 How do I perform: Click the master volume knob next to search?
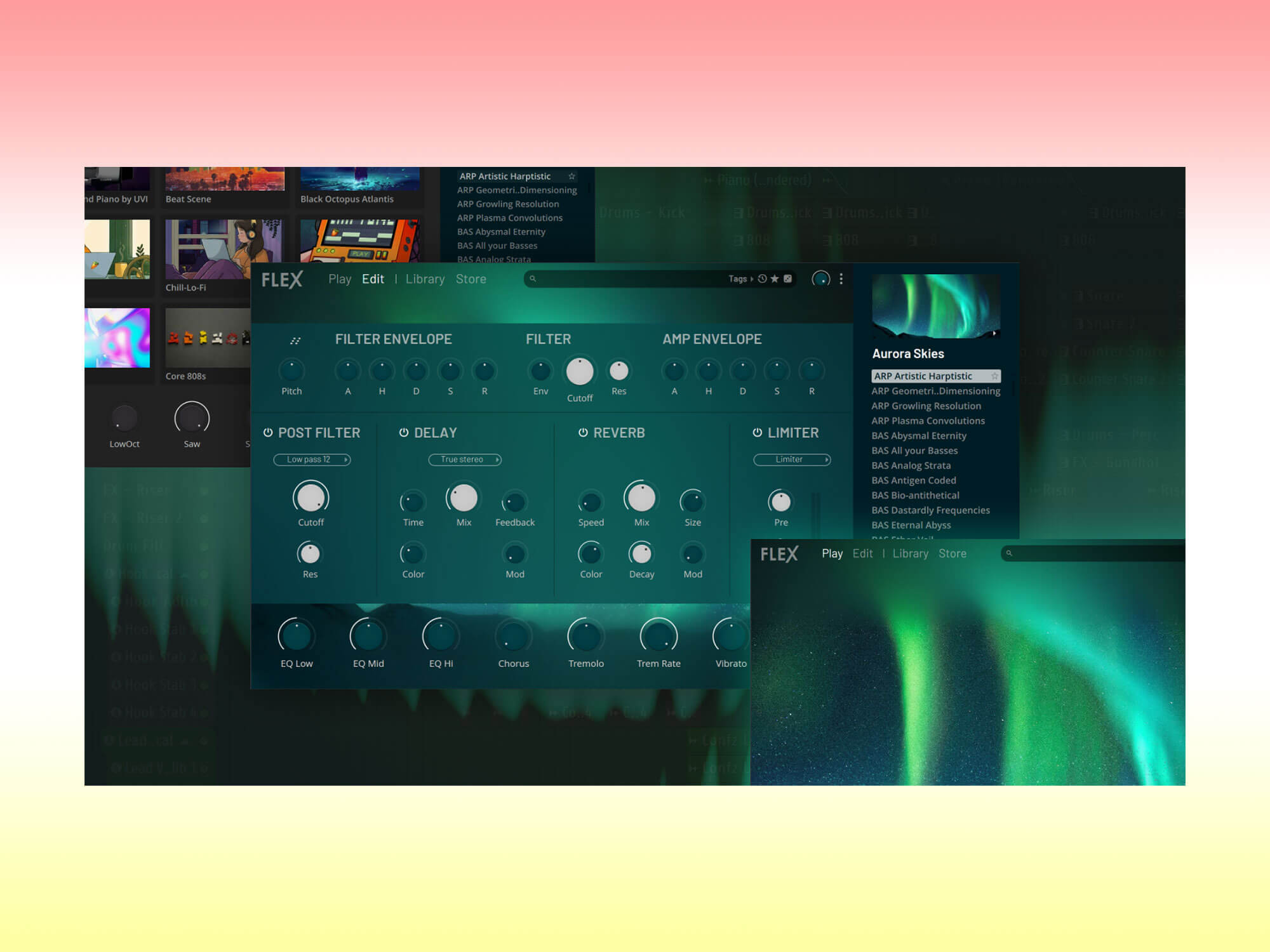(x=821, y=279)
